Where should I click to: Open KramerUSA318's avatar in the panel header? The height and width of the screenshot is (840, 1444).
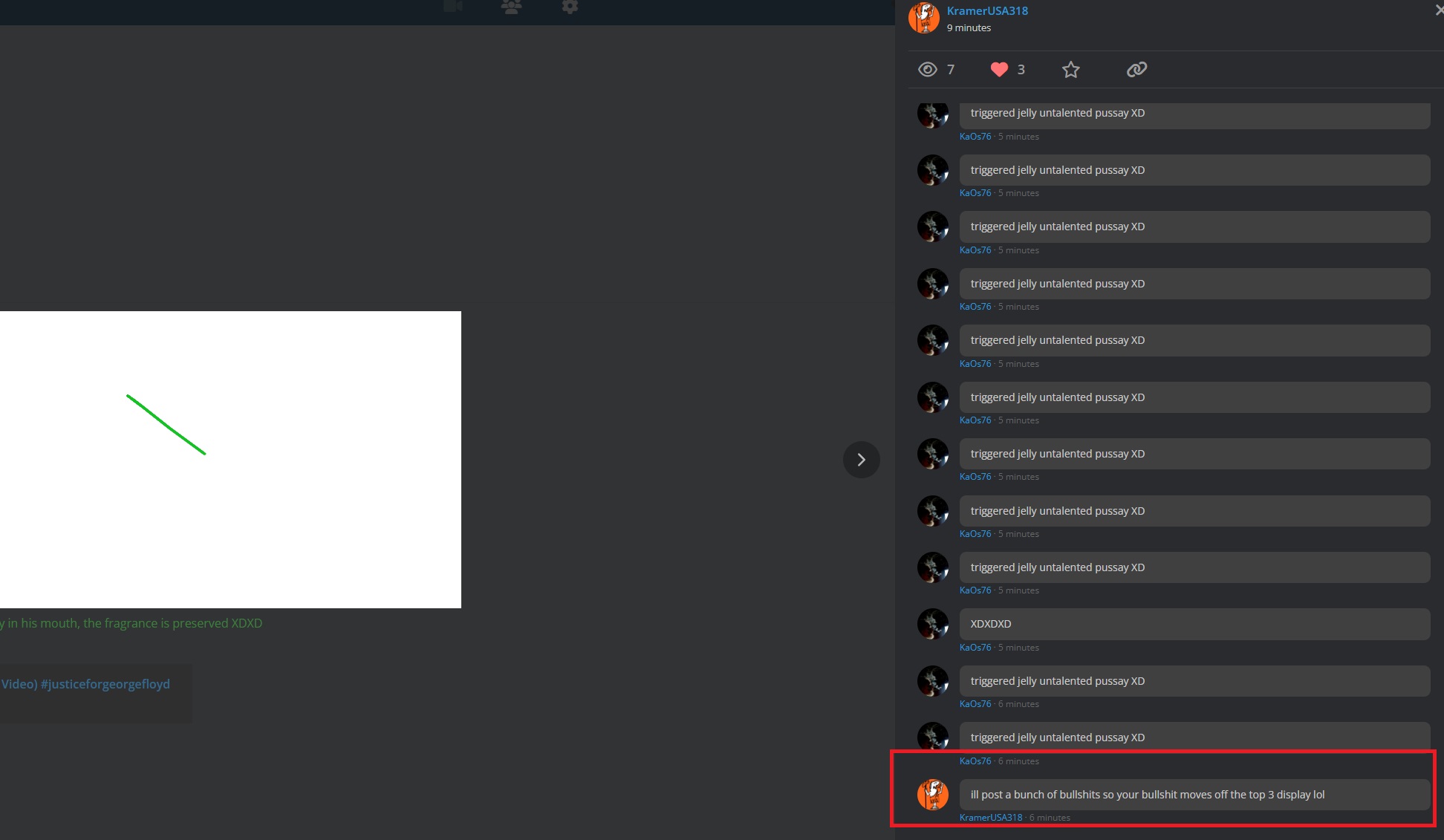[924, 18]
